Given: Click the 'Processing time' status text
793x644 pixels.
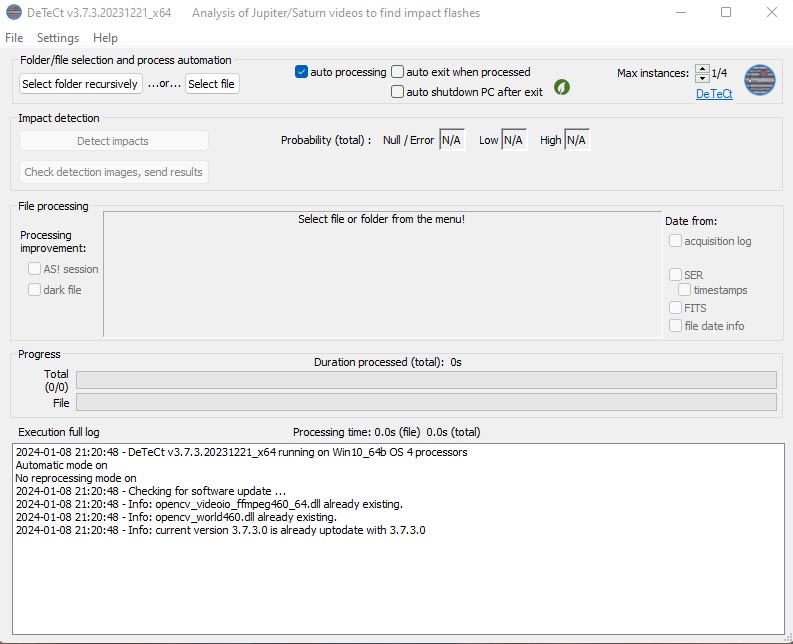Looking at the screenshot, I should (x=386, y=432).
